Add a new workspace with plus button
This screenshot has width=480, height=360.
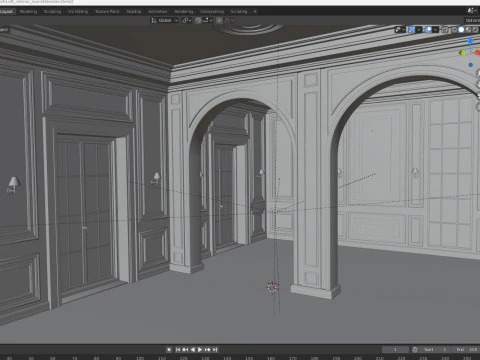[255, 11]
